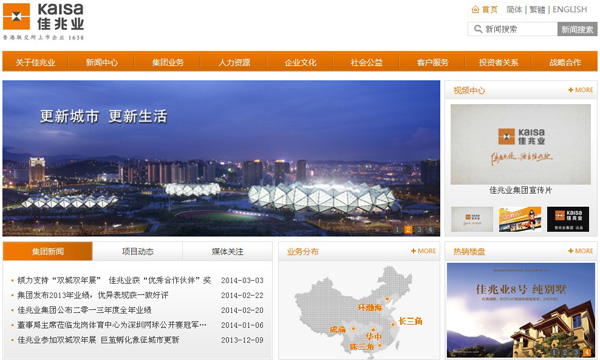Click the gray 新闻搜索 button

tap(577, 29)
